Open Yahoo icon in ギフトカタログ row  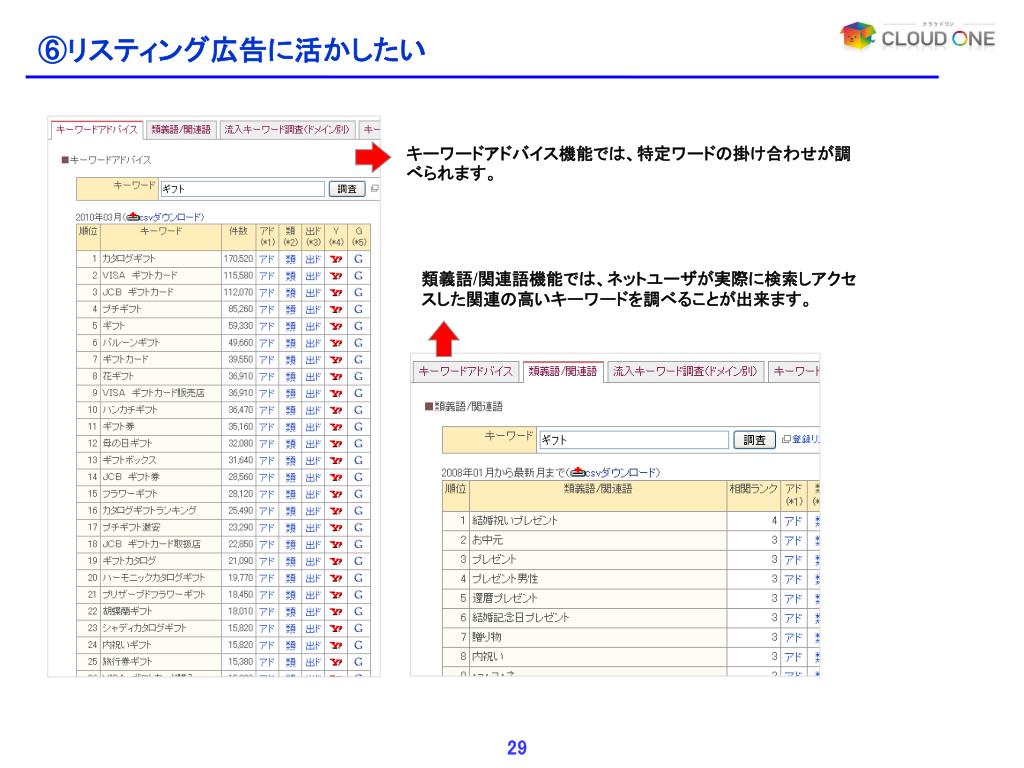pyautogui.click(x=336, y=561)
